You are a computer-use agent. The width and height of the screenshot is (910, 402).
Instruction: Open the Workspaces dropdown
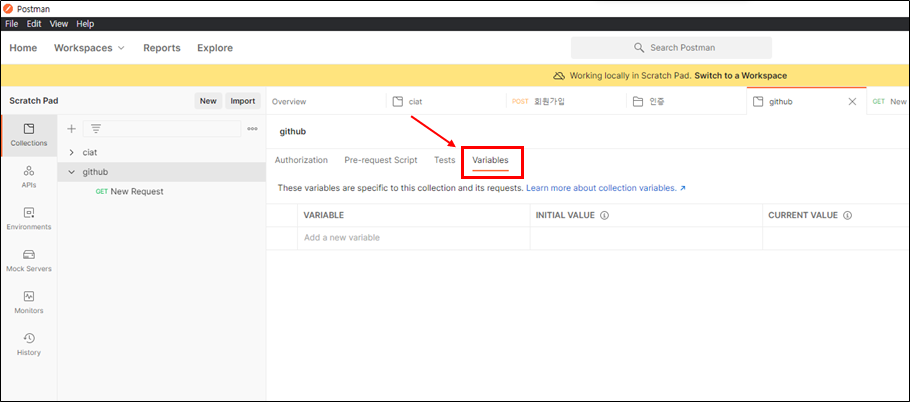[89, 48]
